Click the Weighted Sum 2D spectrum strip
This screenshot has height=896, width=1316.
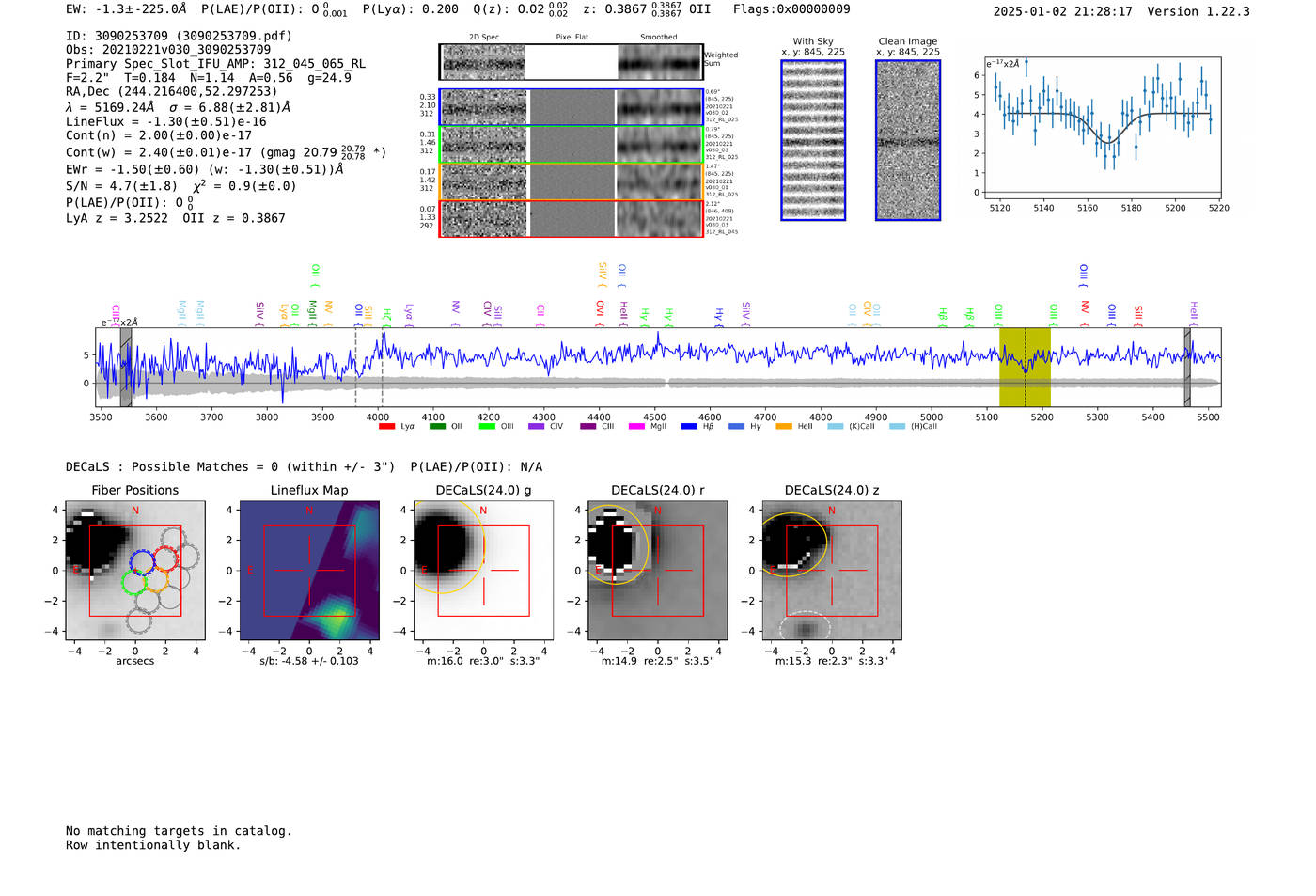pyautogui.click(x=571, y=62)
